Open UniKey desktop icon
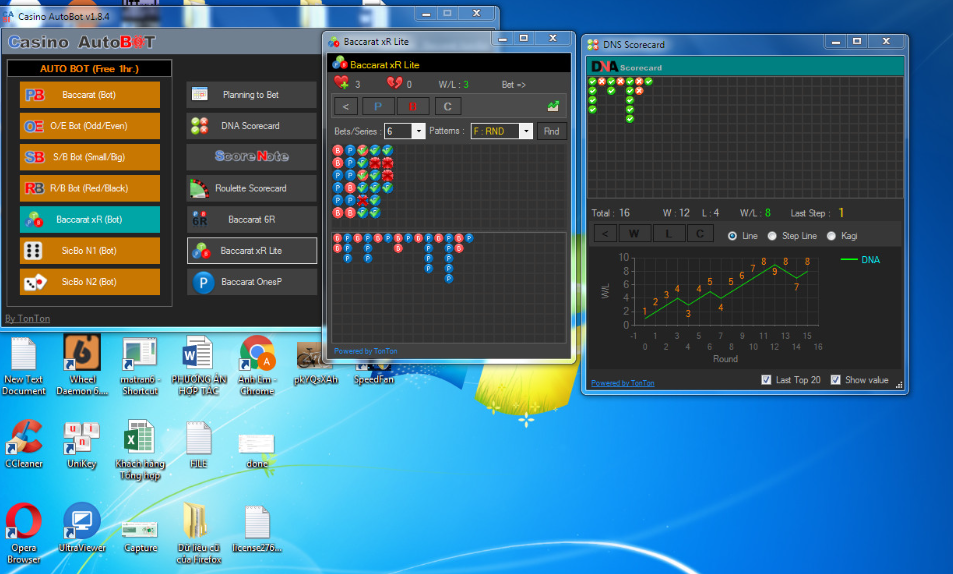Image resolution: width=953 pixels, height=574 pixels. coord(82,444)
